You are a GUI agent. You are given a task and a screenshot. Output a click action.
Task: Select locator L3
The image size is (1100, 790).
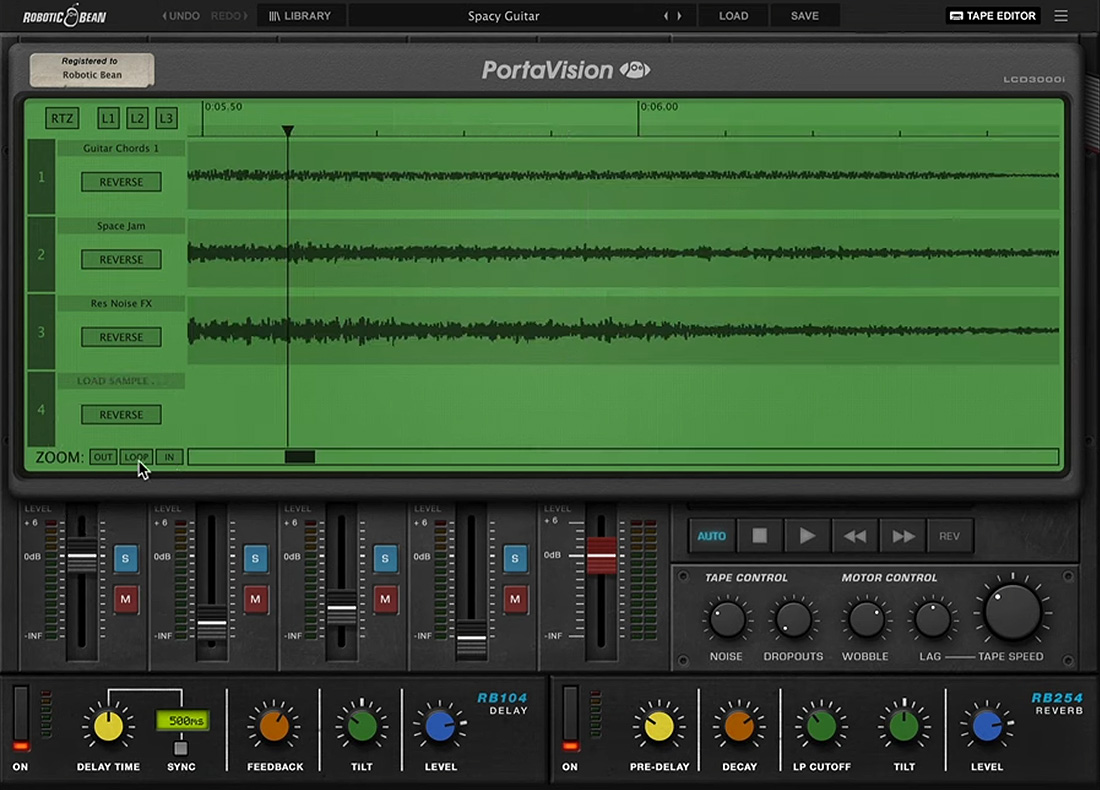tap(166, 119)
